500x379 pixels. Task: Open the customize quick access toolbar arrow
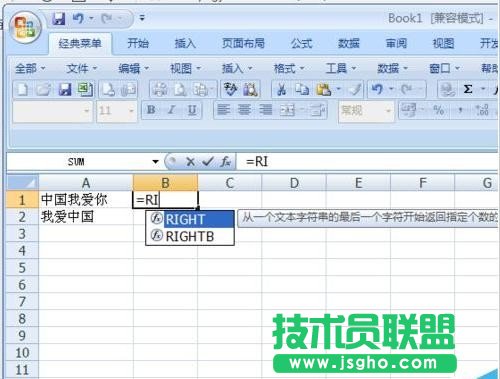142,18
